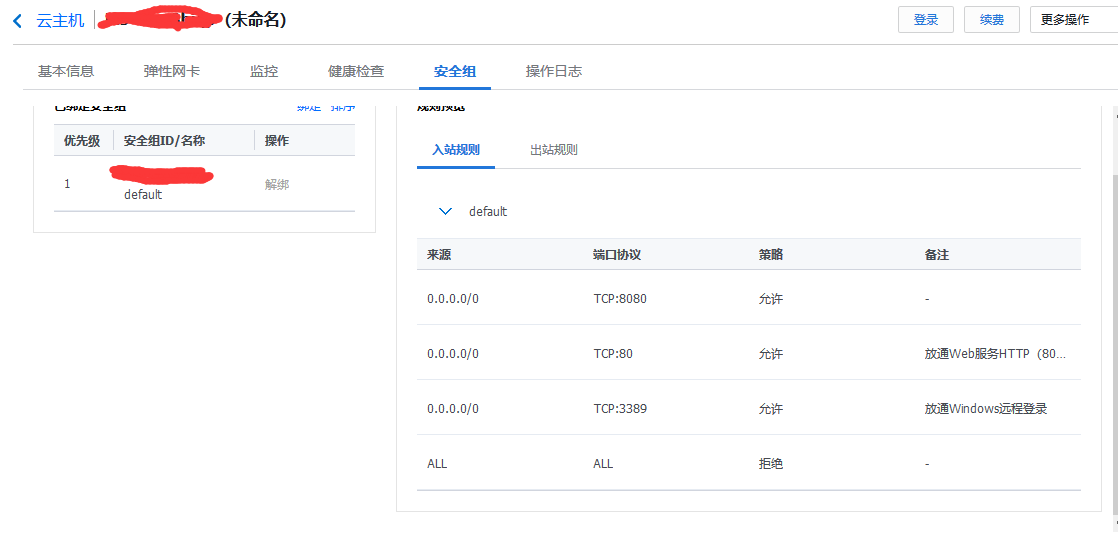Click the 备注 column header
Screen dimensions: 1118x533
pos(937,254)
